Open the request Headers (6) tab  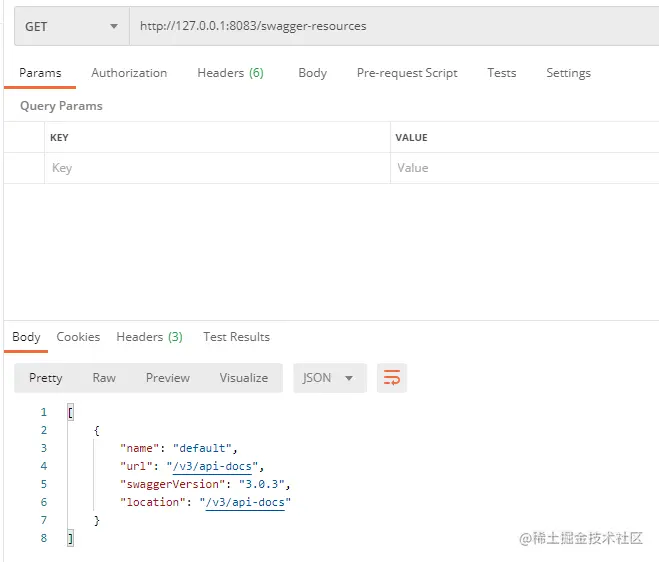[230, 73]
